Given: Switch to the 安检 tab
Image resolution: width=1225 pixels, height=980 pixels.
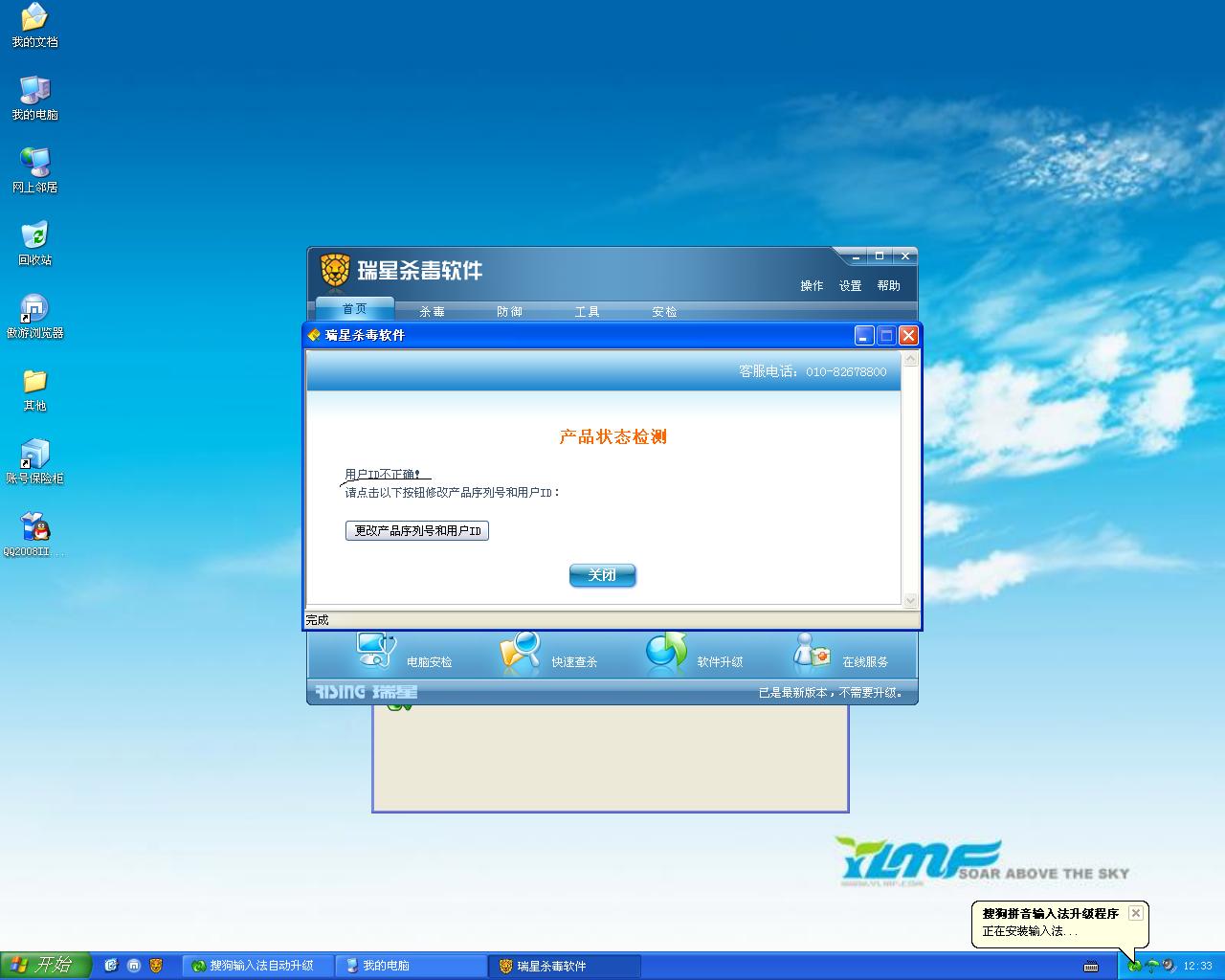Looking at the screenshot, I should click(665, 312).
